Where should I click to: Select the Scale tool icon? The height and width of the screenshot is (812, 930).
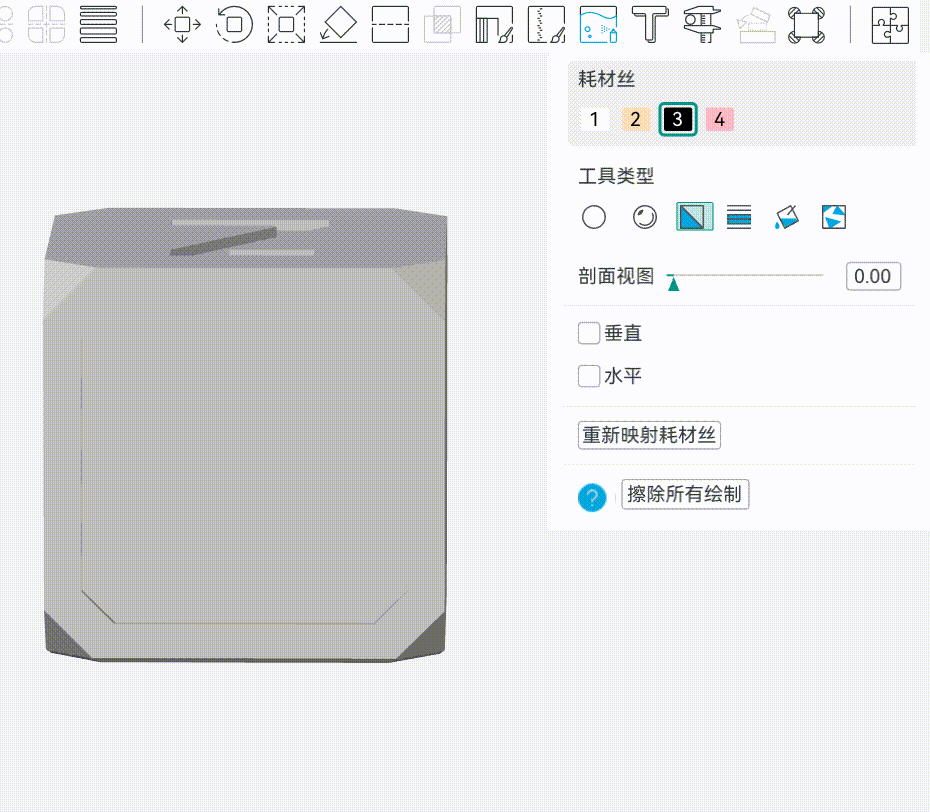tap(286, 24)
